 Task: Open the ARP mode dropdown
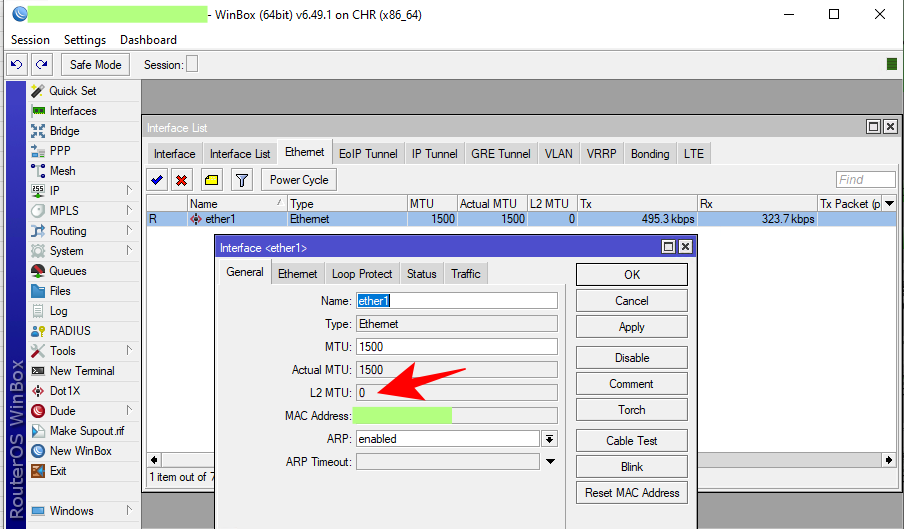(549, 439)
